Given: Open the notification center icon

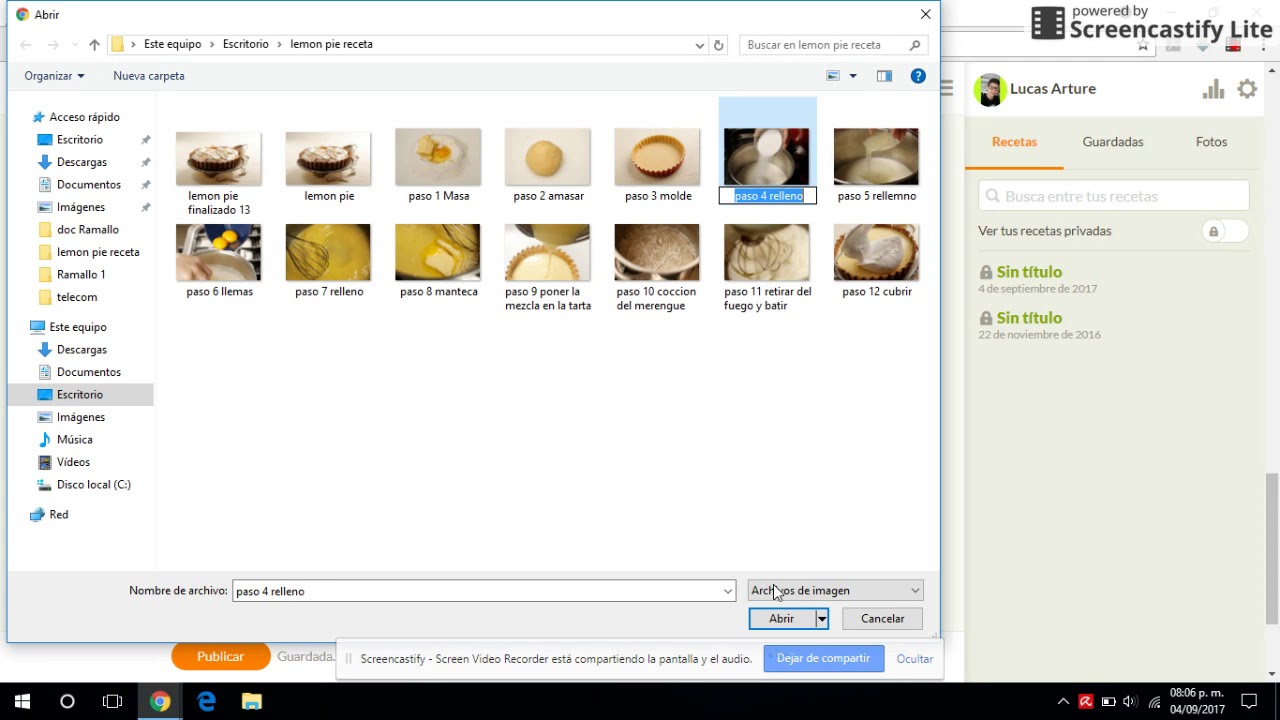Looking at the screenshot, I should click(1248, 702).
